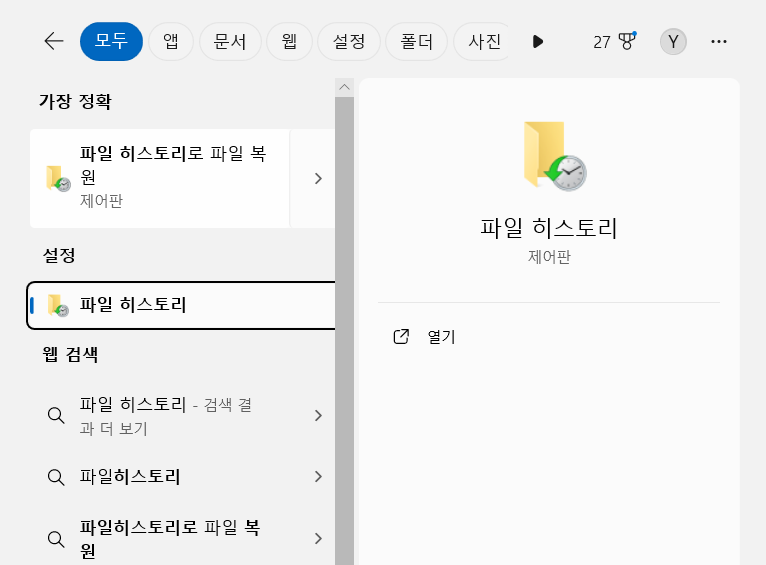Screen dimensions: 766x565
Task: Open the Y account avatar
Action: click(673, 42)
